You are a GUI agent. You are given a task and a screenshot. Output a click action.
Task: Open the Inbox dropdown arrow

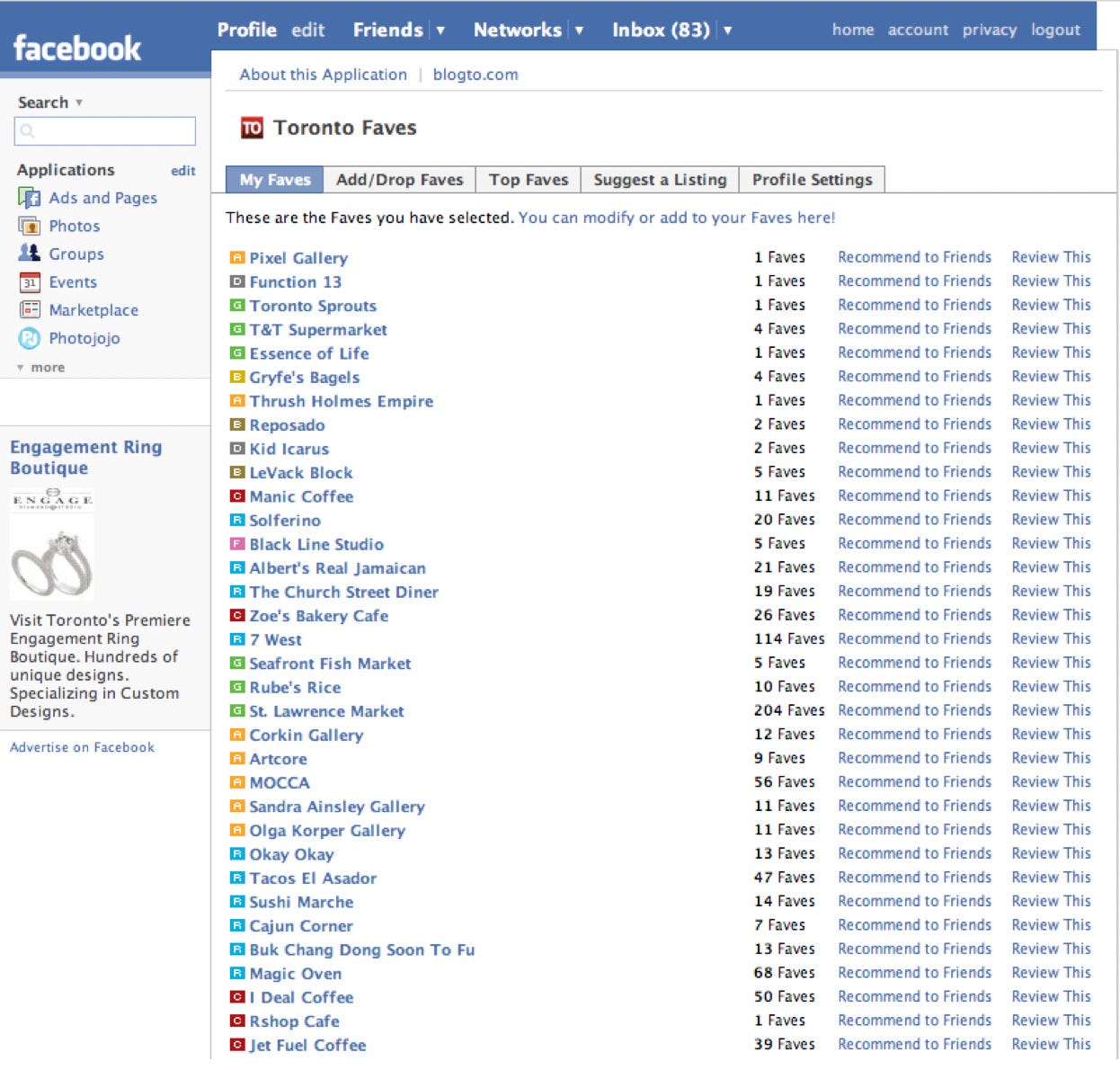tap(727, 31)
